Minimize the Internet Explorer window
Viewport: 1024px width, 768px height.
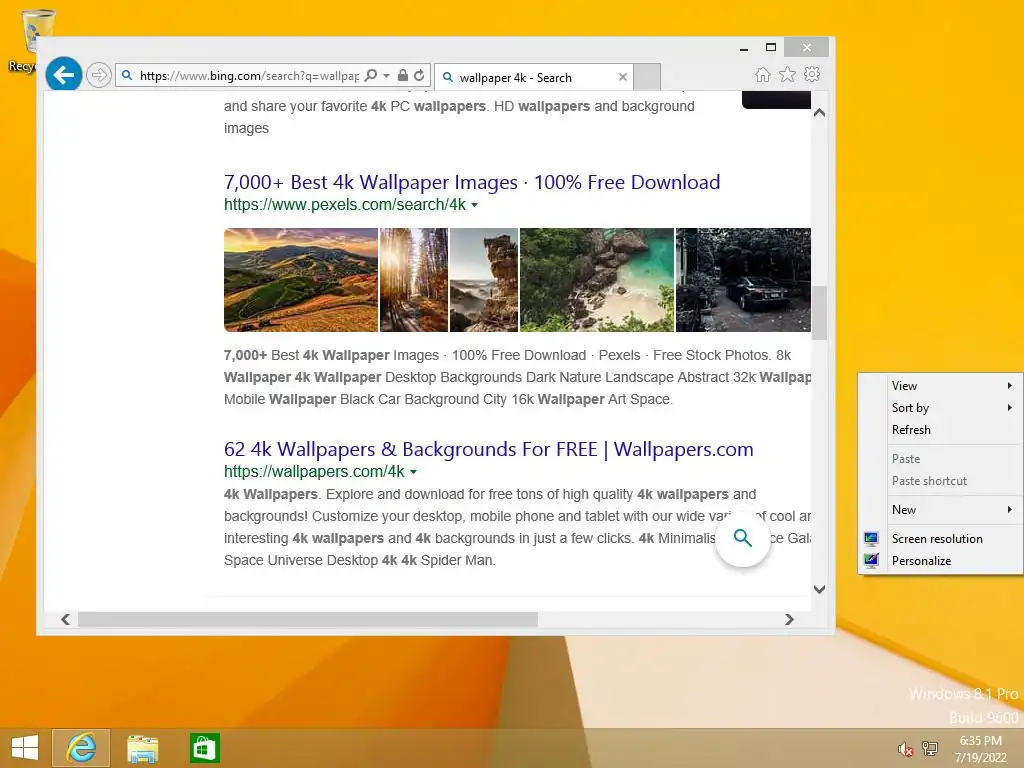coord(744,48)
